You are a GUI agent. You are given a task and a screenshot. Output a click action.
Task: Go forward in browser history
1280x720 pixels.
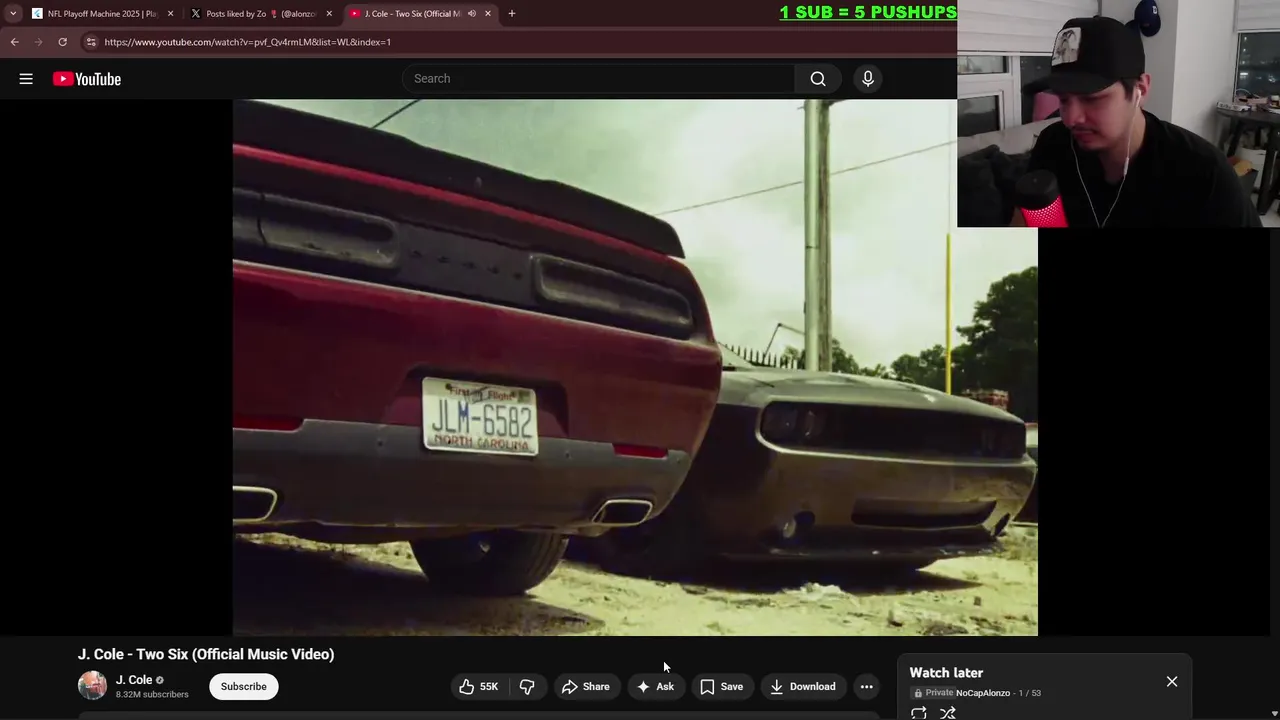pos(39,42)
